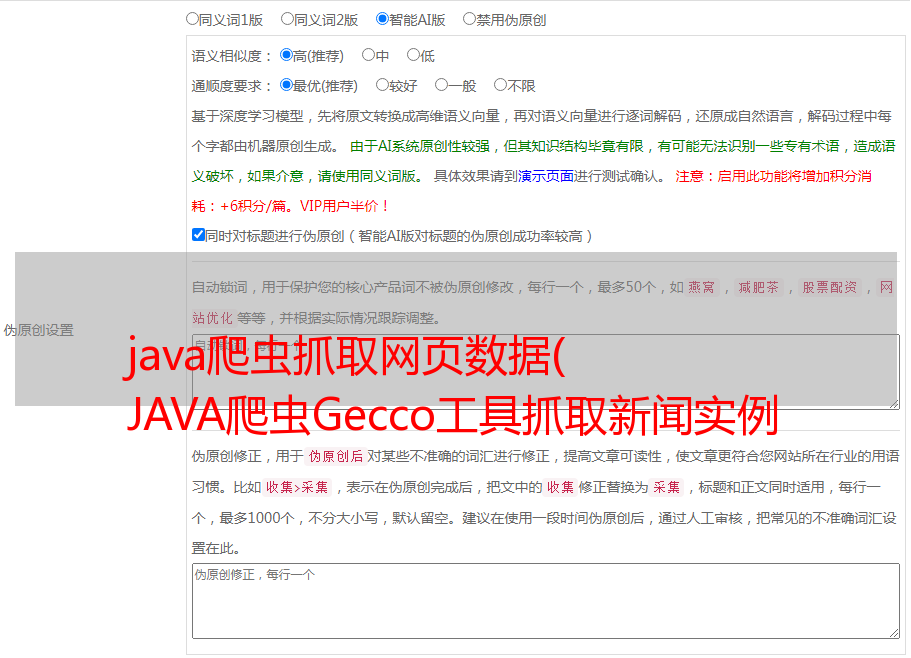Click the 伪原创后 highlighted tag
This screenshot has width=911, height=658.
pyautogui.click(x=336, y=456)
